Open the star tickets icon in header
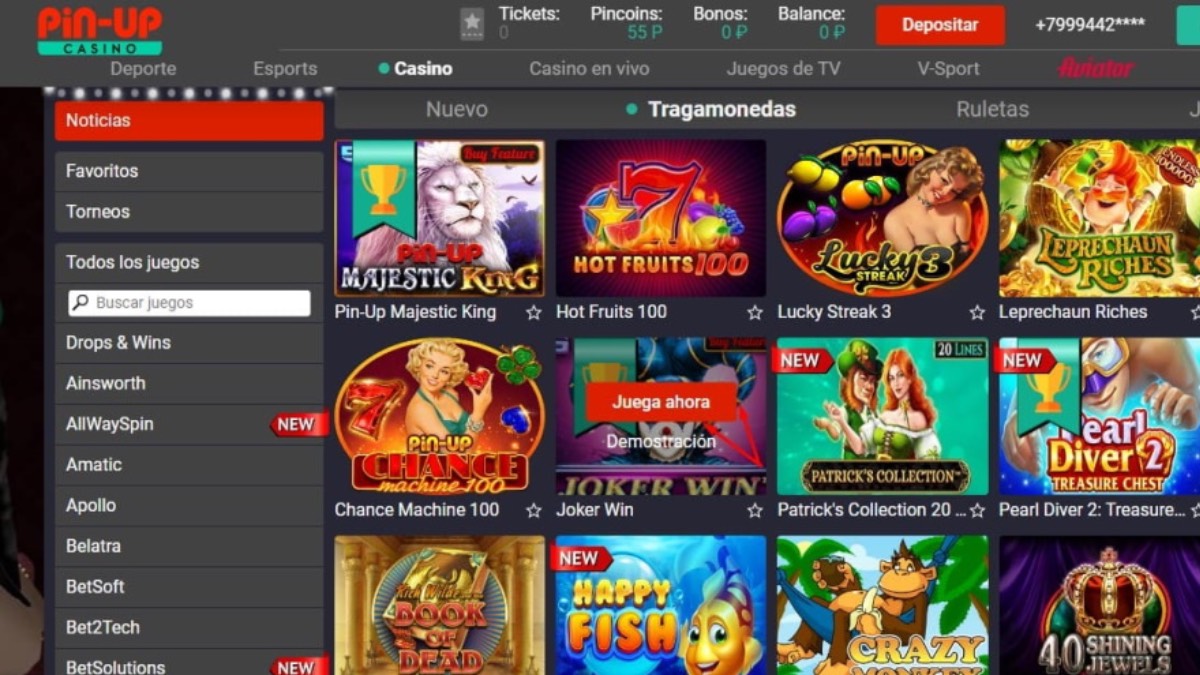The width and height of the screenshot is (1200, 675). click(472, 24)
